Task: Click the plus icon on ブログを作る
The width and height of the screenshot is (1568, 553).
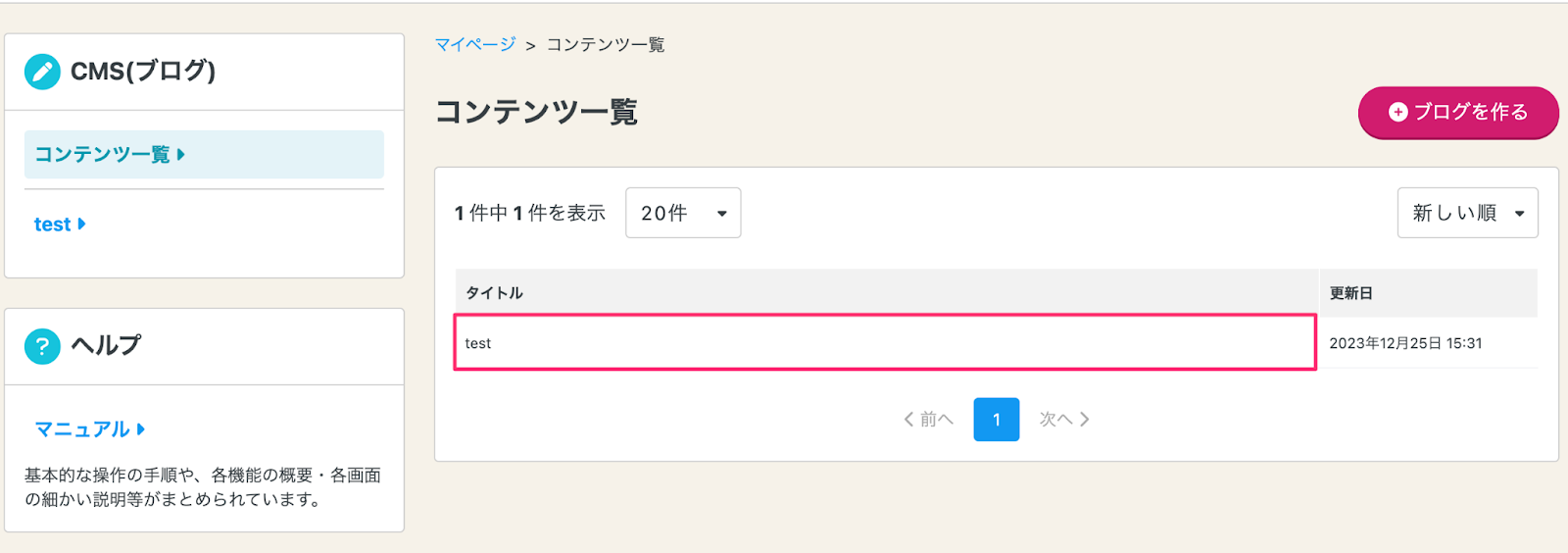Action: click(1398, 113)
